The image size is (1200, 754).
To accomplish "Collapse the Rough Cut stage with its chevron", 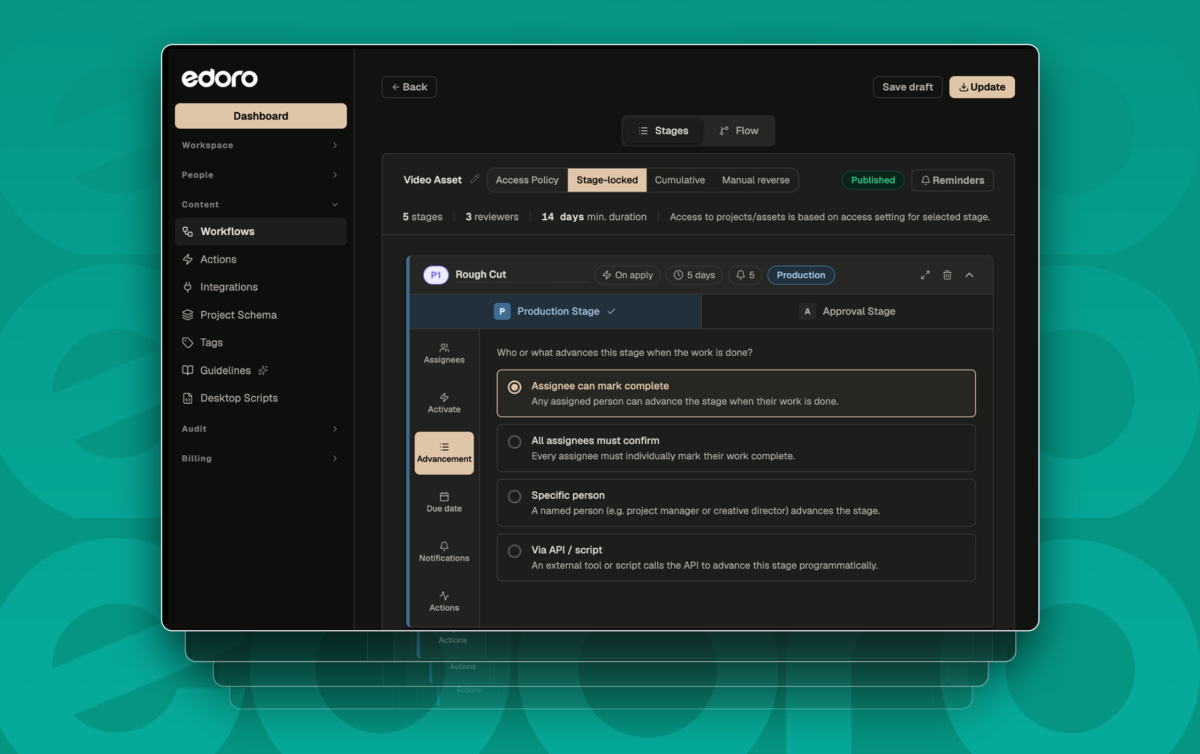I will (969, 275).
